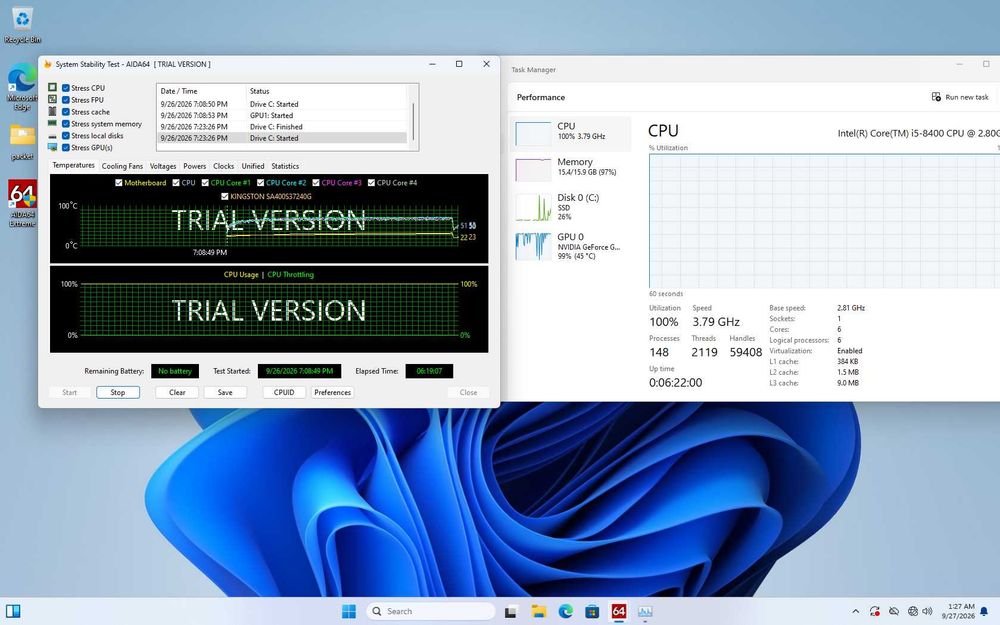Click the Save button in AIDA64
The image size is (1000, 625).
click(225, 392)
